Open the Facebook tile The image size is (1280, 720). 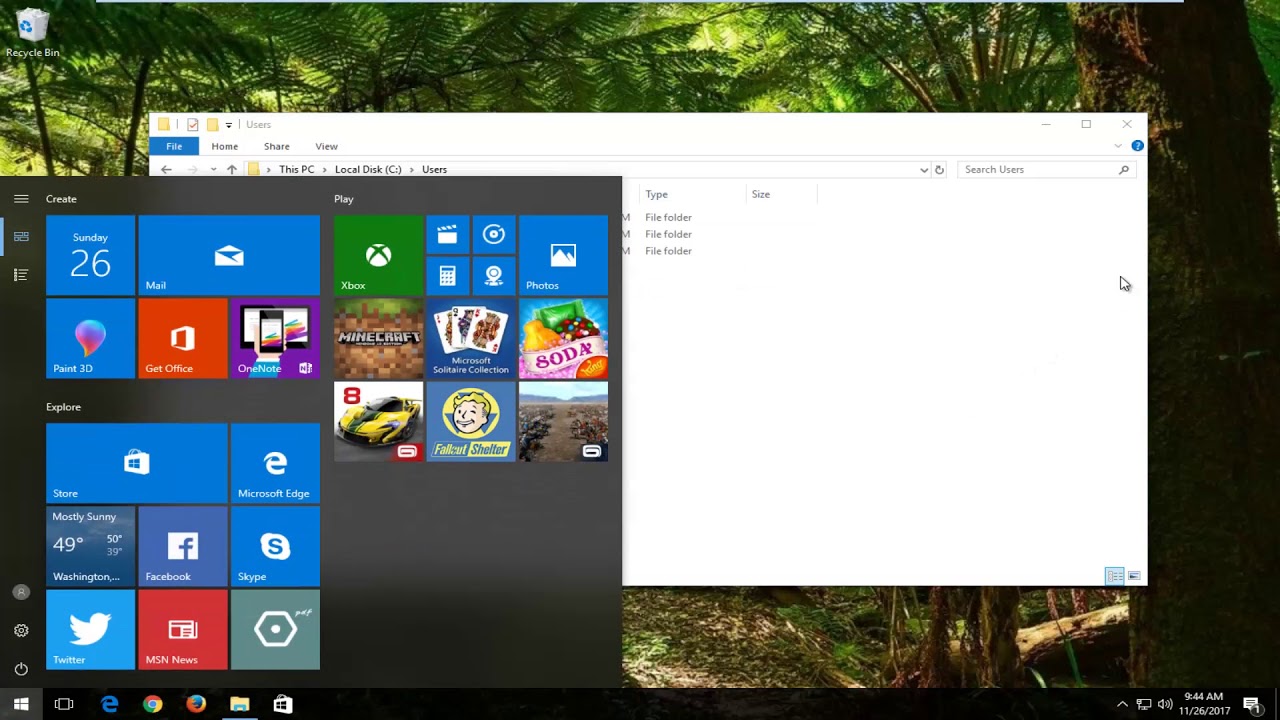pyautogui.click(x=183, y=546)
